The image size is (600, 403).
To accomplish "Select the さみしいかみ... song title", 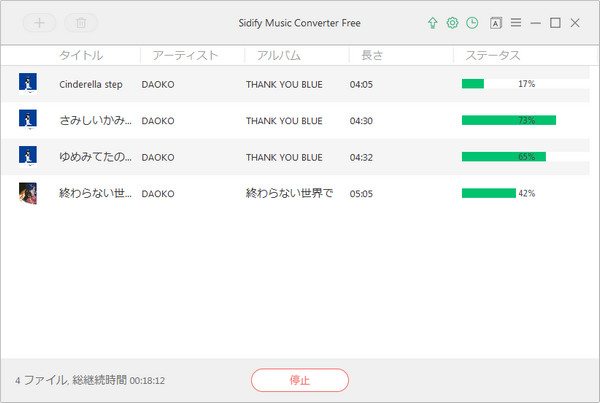I will point(95,121).
